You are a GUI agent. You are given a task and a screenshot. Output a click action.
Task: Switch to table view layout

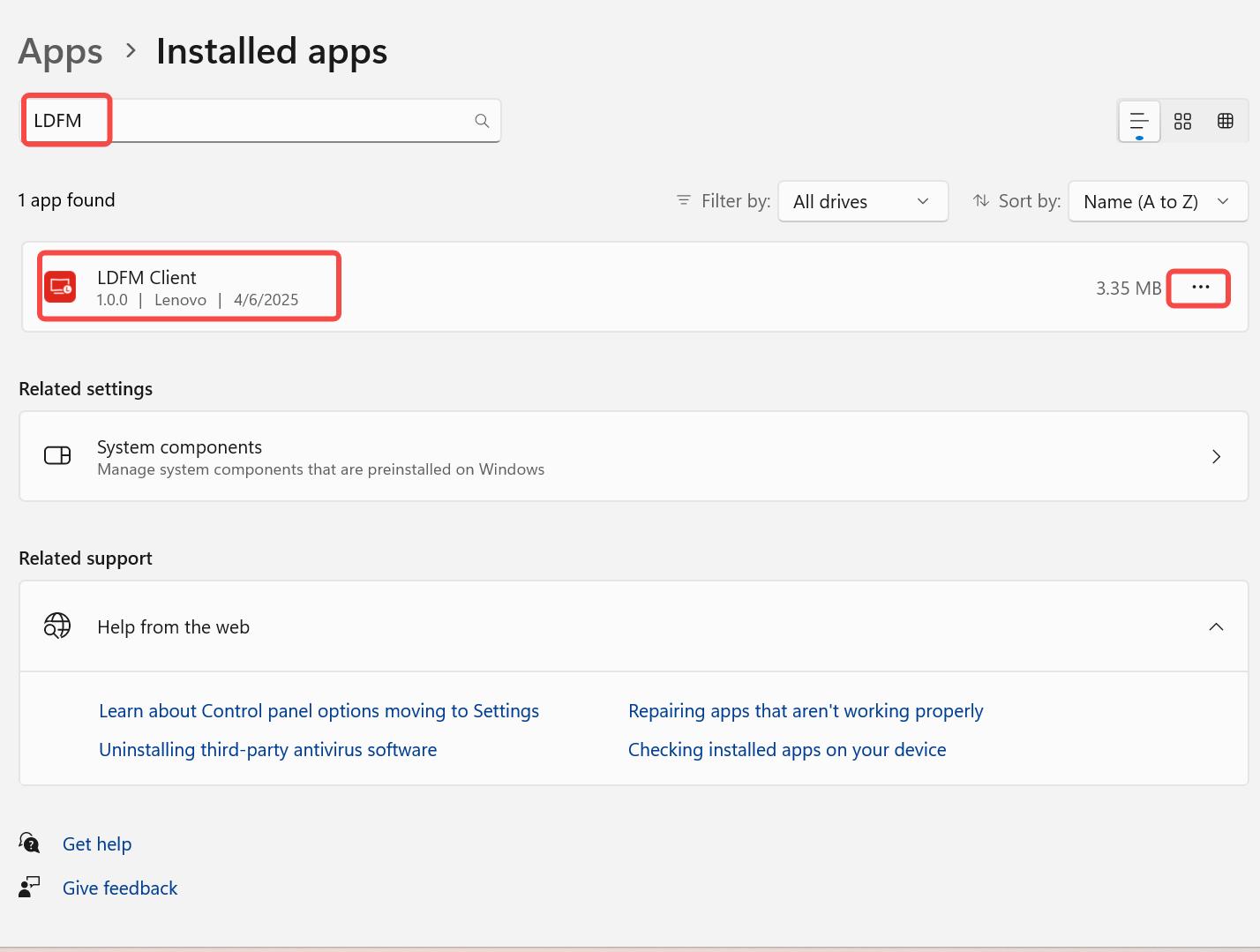point(1226,121)
